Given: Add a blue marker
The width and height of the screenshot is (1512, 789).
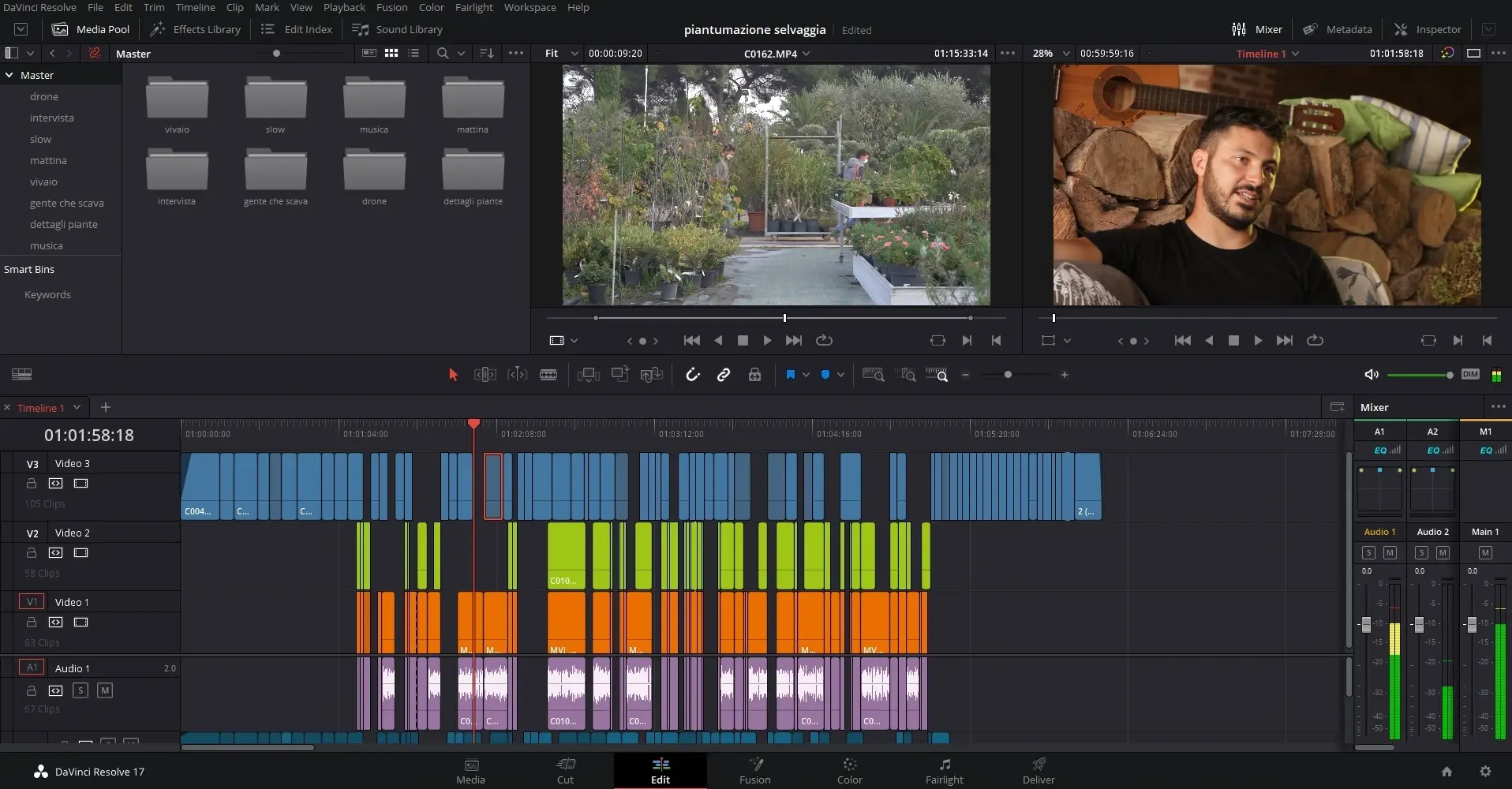Looking at the screenshot, I should coord(825,375).
